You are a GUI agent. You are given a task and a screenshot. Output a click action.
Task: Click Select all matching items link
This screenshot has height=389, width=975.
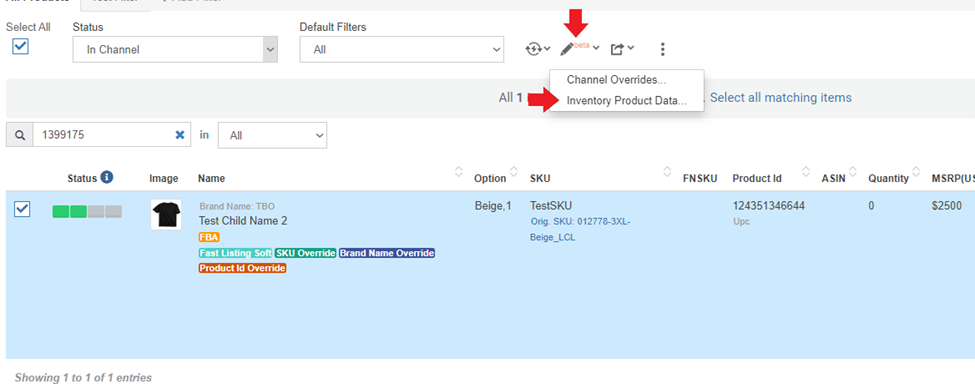[781, 98]
